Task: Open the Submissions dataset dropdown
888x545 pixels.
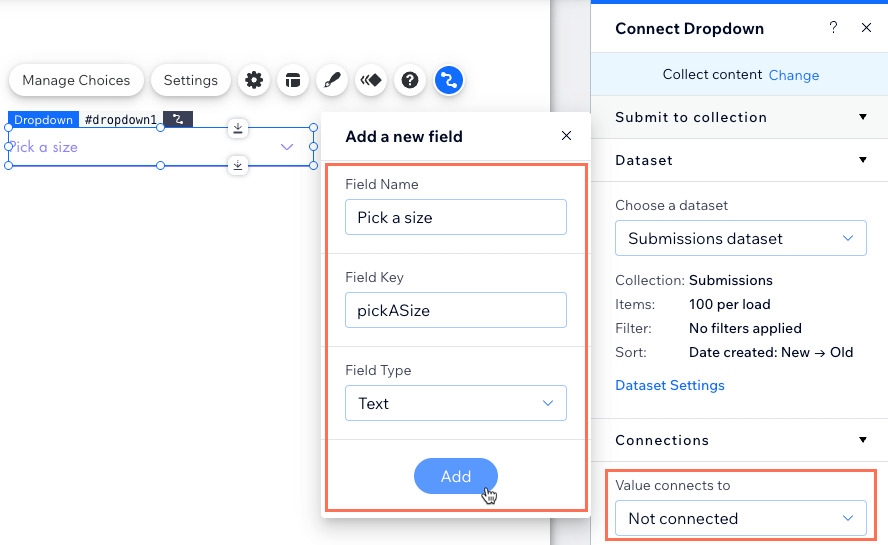Action: (x=741, y=238)
